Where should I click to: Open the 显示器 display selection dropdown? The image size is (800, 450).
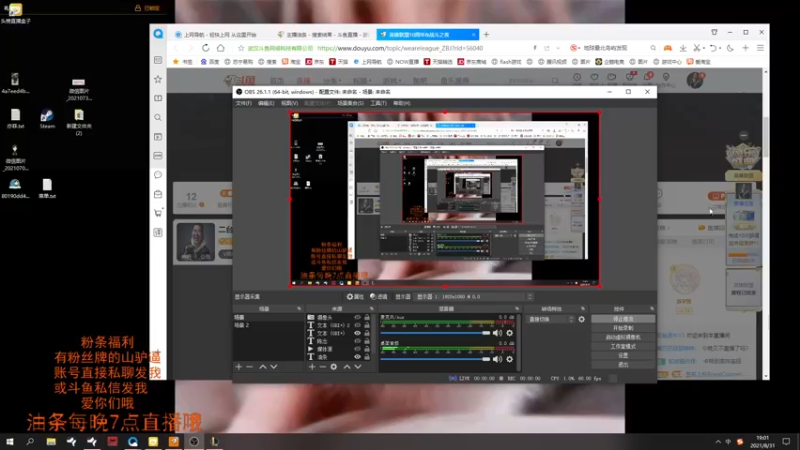[474, 296]
